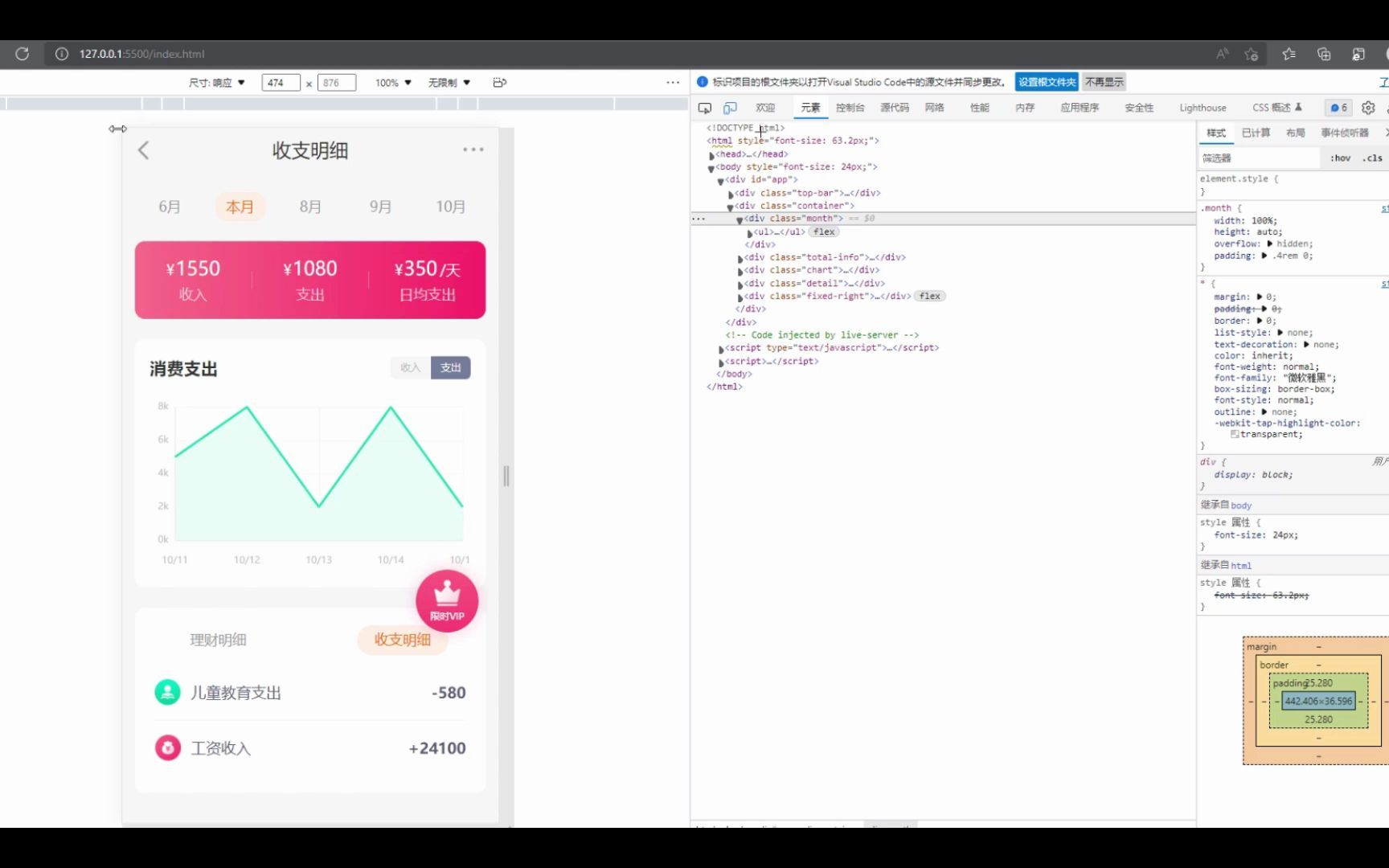Image resolution: width=1389 pixels, height=868 pixels.
Task: Open the 无限制 throttling dropdown
Action: coord(448,82)
